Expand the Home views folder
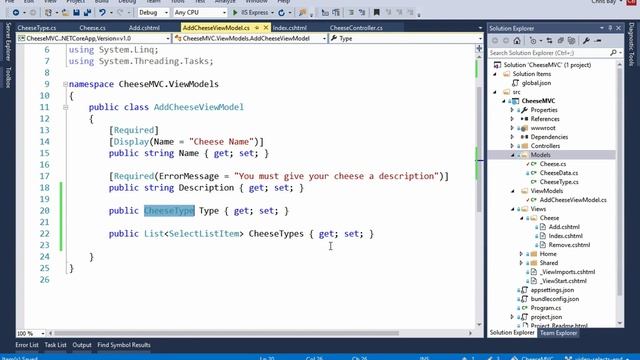Image resolution: width=640 pixels, height=360 pixels. click(521, 254)
